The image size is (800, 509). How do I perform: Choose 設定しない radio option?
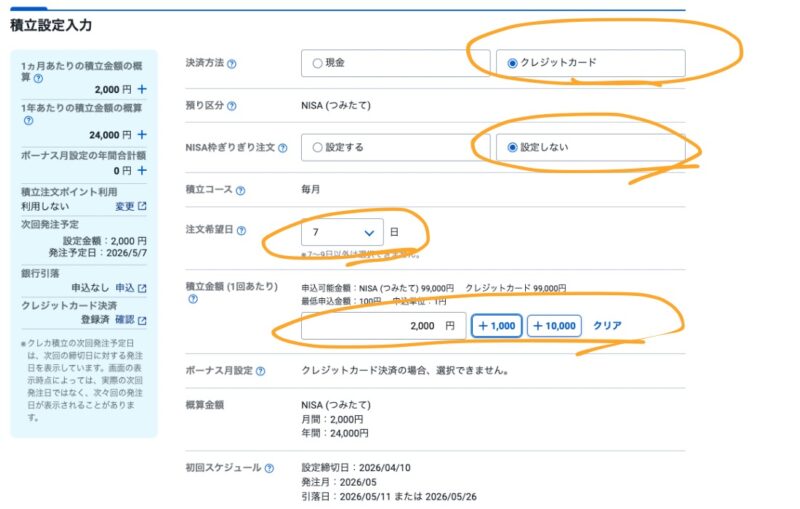point(513,147)
